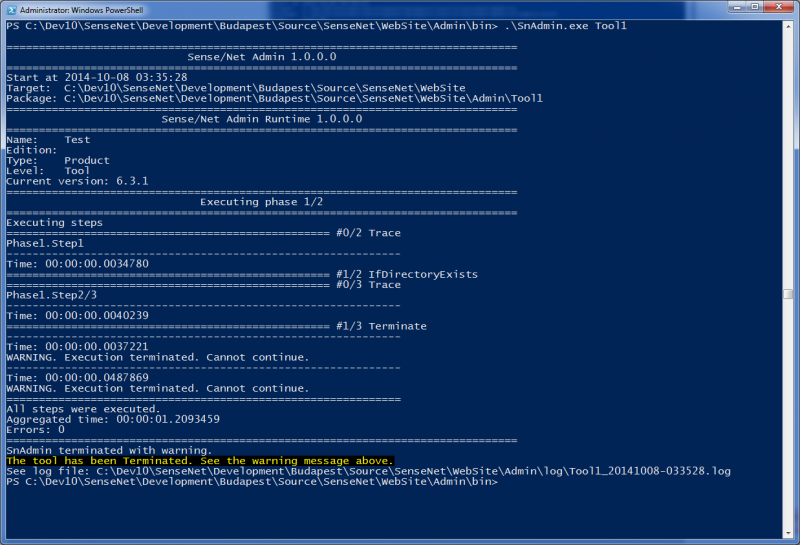Click the '#0/3 Trace' label
The width and height of the screenshot is (800, 545).
[368, 285]
